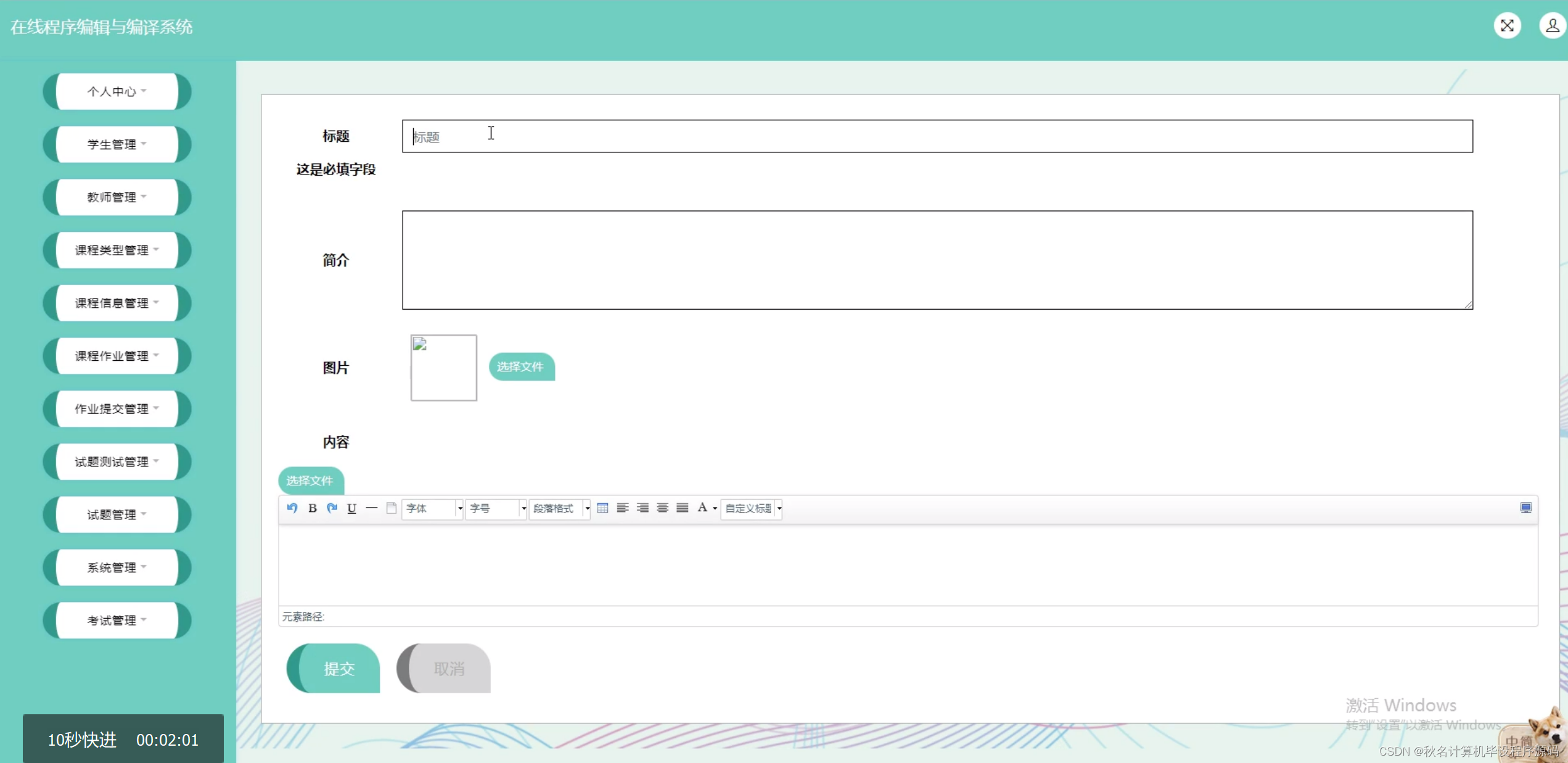Expand the 考试管理 sidebar menu
This screenshot has width=1568, height=763.
point(117,620)
